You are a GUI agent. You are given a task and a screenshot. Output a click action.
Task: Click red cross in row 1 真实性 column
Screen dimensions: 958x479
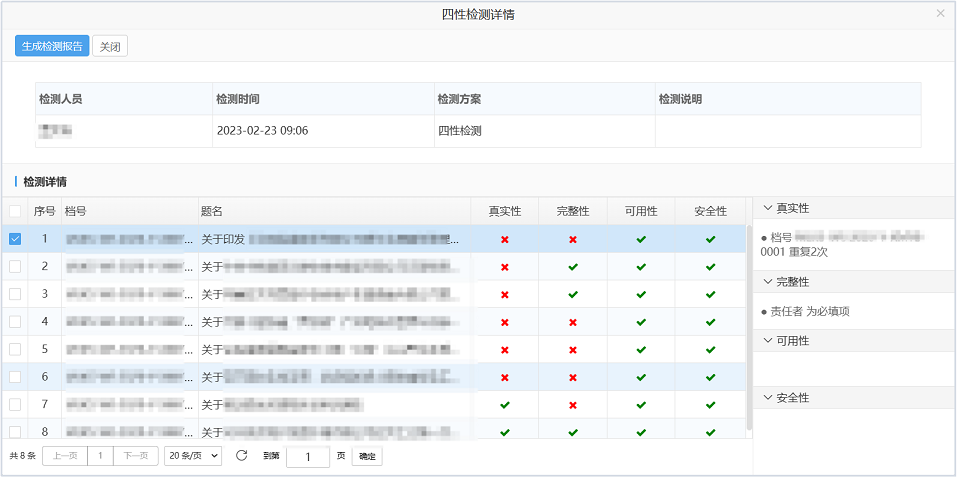point(505,239)
